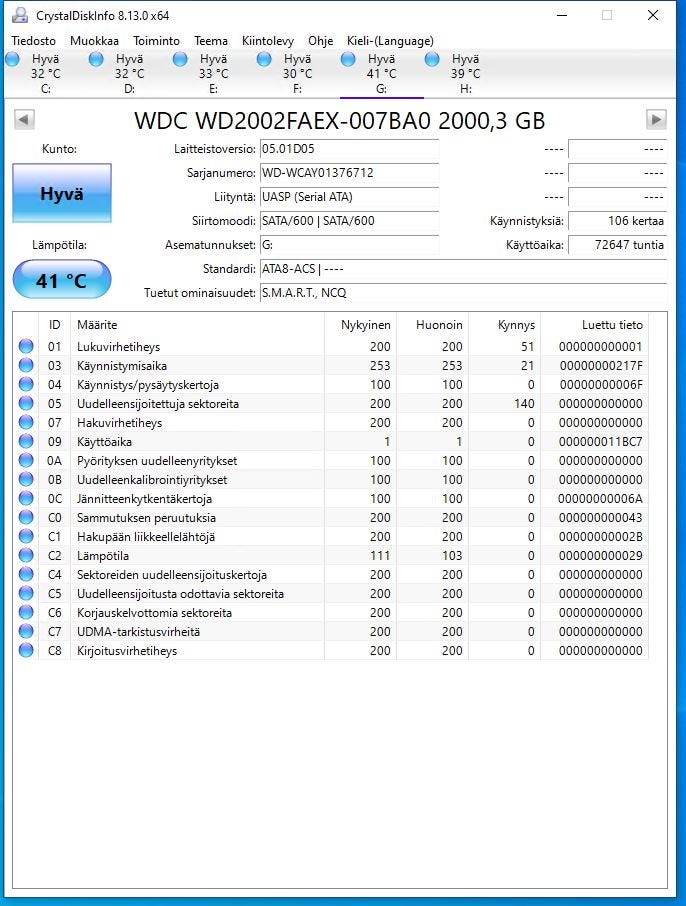Select the UDMA-tarkistusvirheitä attribute name

pyautogui.click(x=139, y=632)
